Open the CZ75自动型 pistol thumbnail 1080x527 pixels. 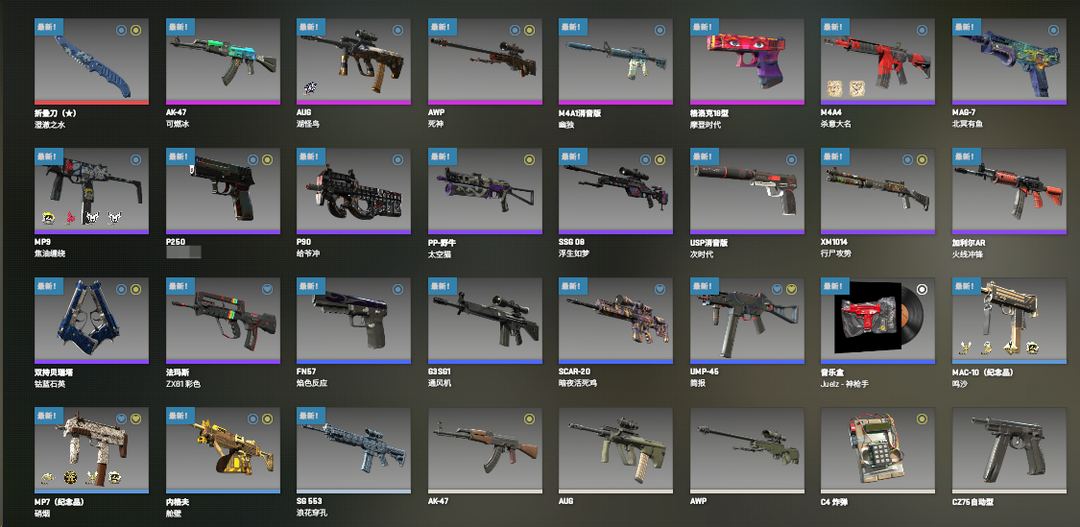[x=1009, y=449]
